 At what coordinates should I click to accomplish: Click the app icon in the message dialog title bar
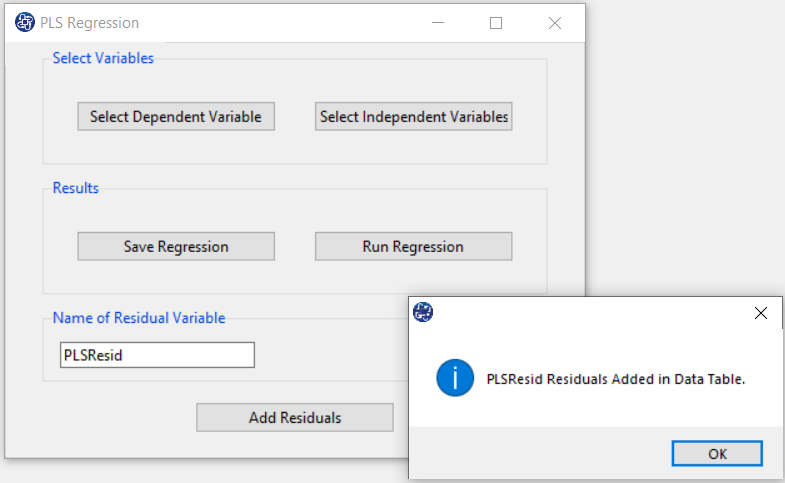click(424, 313)
